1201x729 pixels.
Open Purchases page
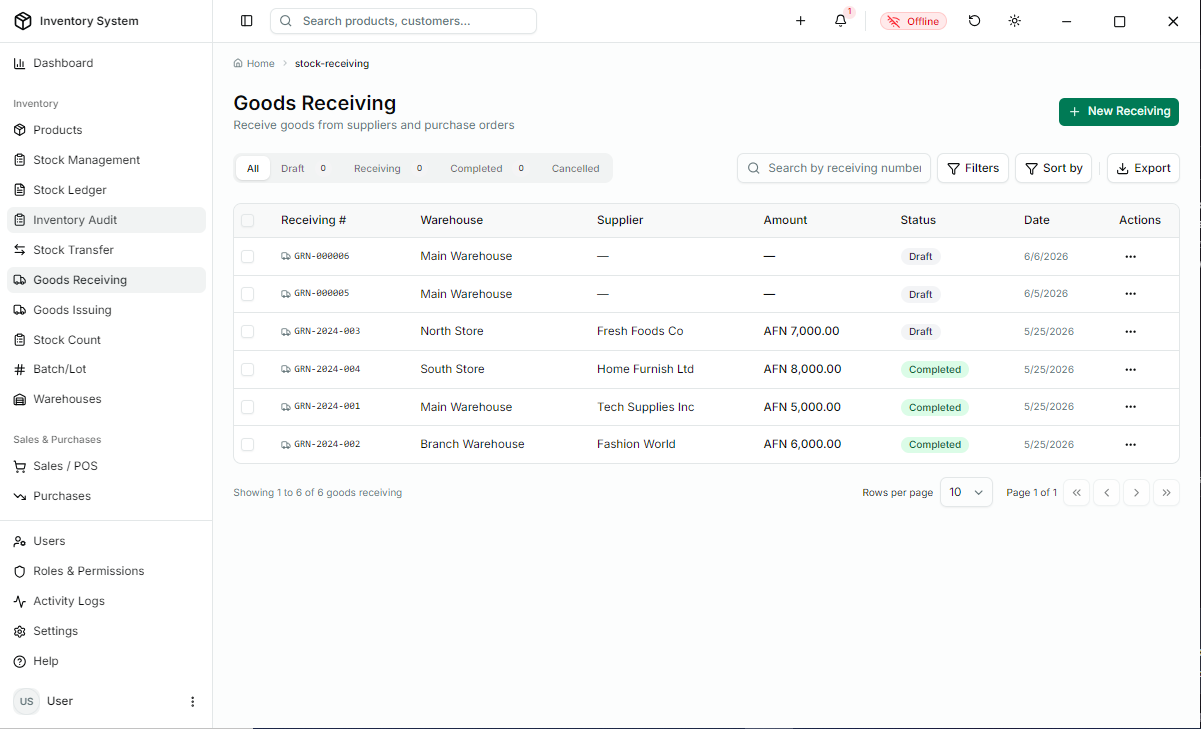tap(106, 496)
